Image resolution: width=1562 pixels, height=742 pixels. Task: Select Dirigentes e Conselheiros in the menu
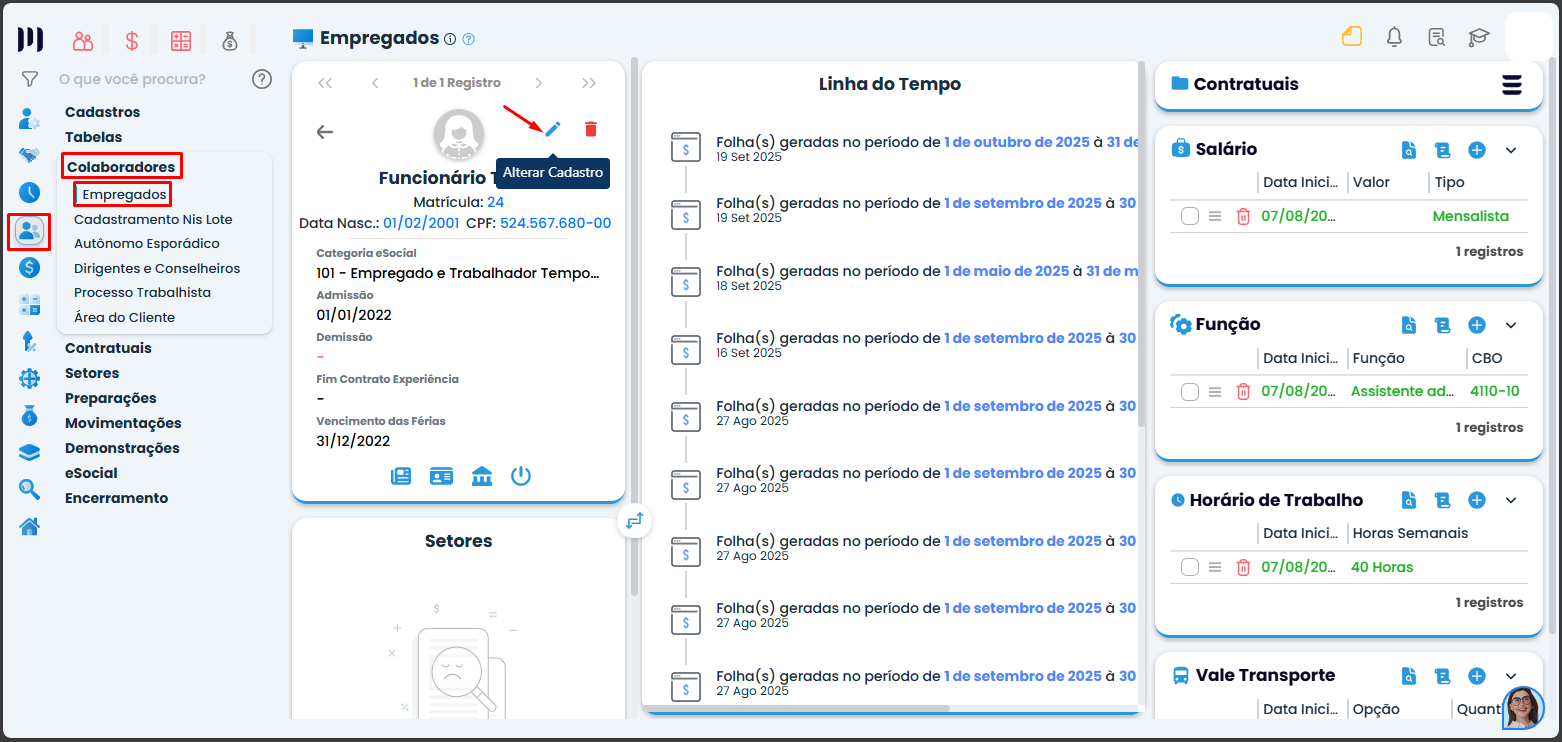[x=157, y=268]
